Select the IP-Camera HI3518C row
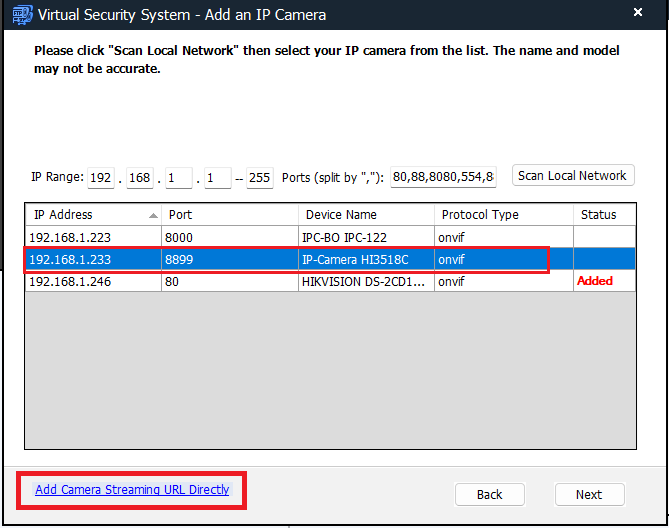This screenshot has height=528, width=669. pyautogui.click(x=365, y=260)
